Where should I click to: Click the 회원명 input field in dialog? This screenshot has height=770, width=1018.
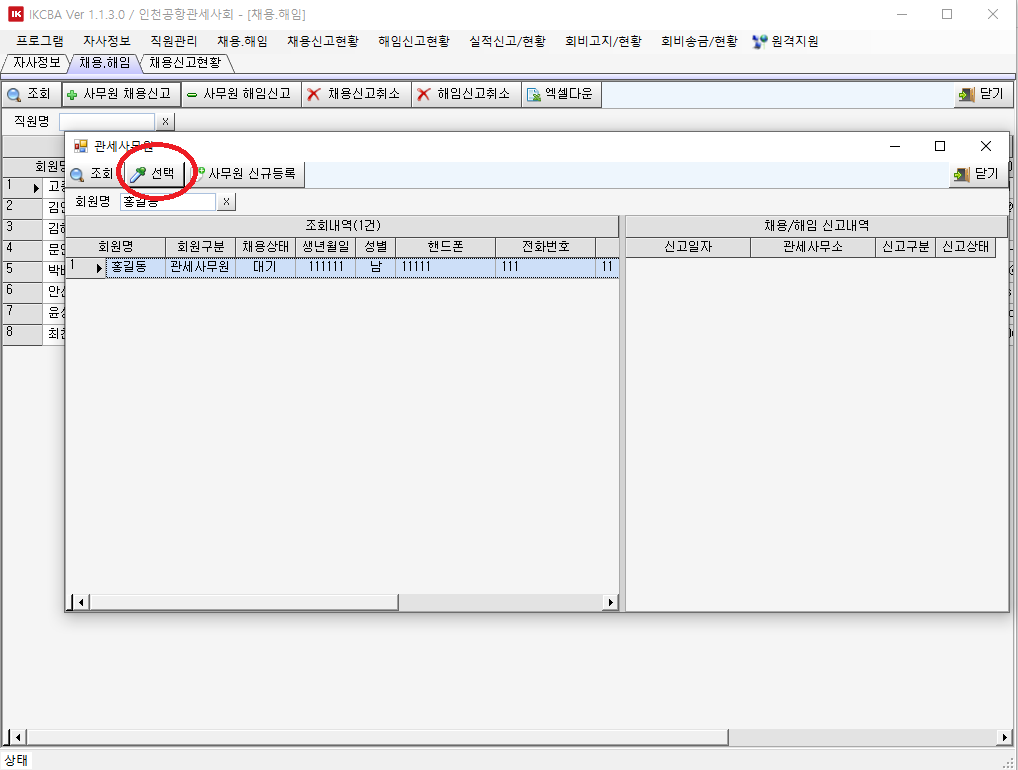click(x=167, y=202)
